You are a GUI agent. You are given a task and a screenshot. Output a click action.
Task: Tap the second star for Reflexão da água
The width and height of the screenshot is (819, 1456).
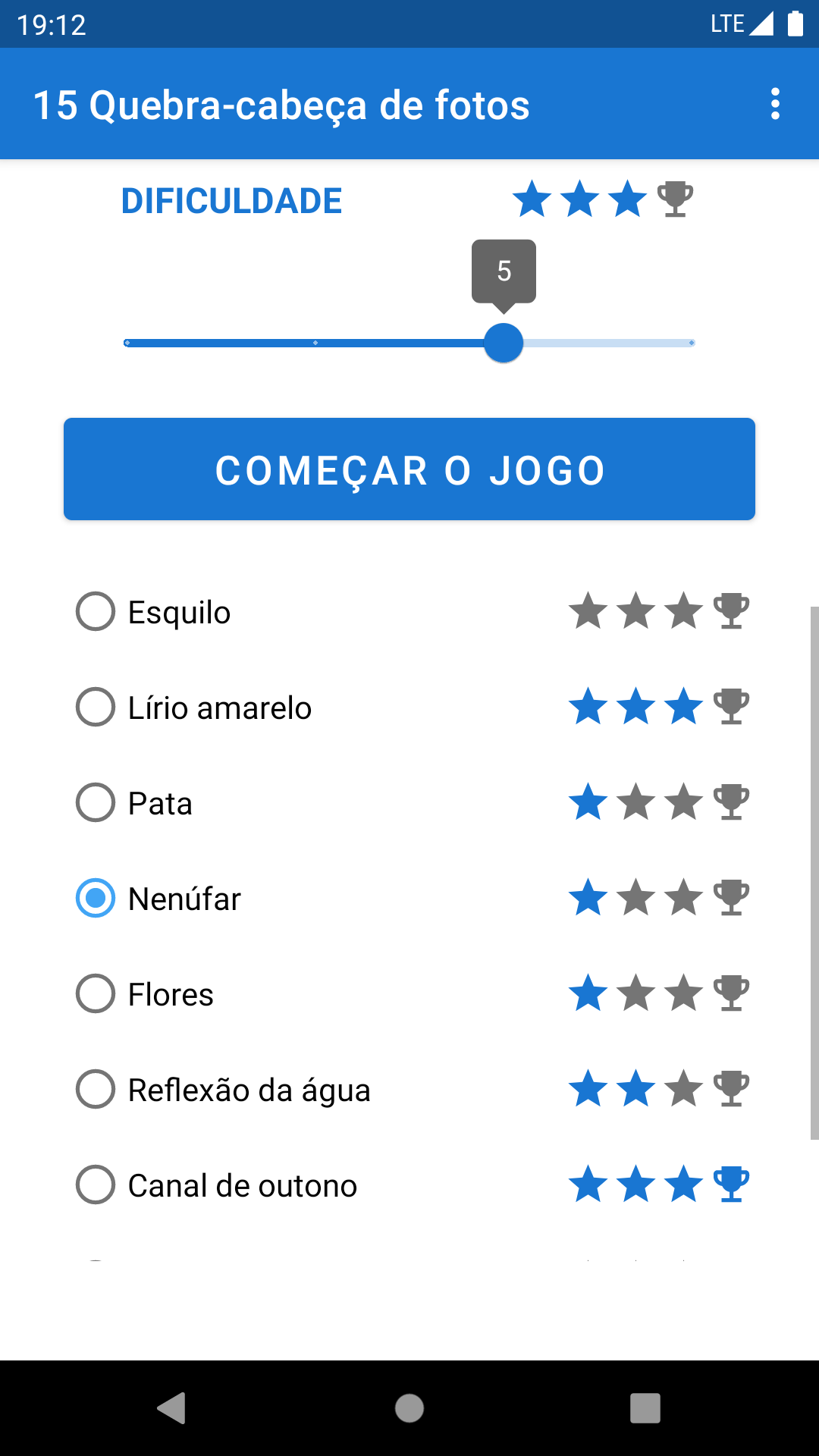pos(636,1088)
